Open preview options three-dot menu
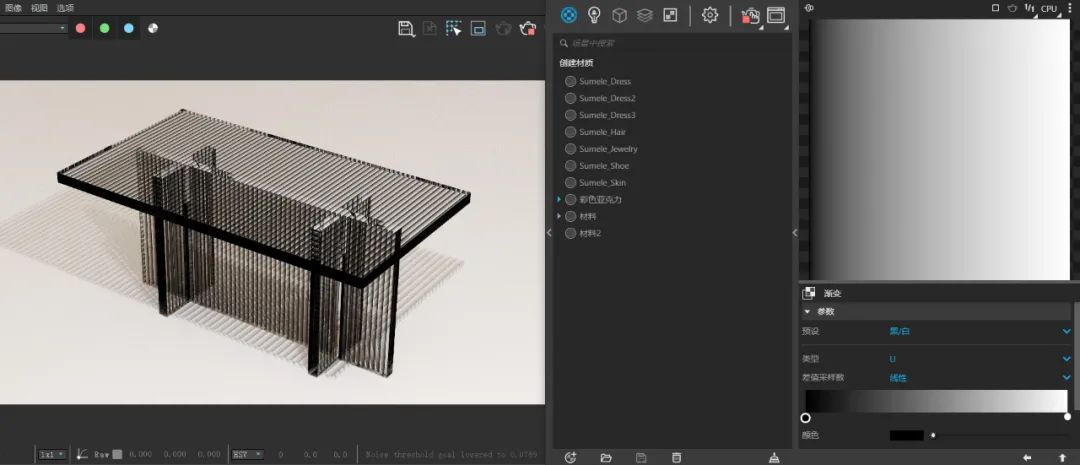This screenshot has height=465, width=1080. 1070,8
